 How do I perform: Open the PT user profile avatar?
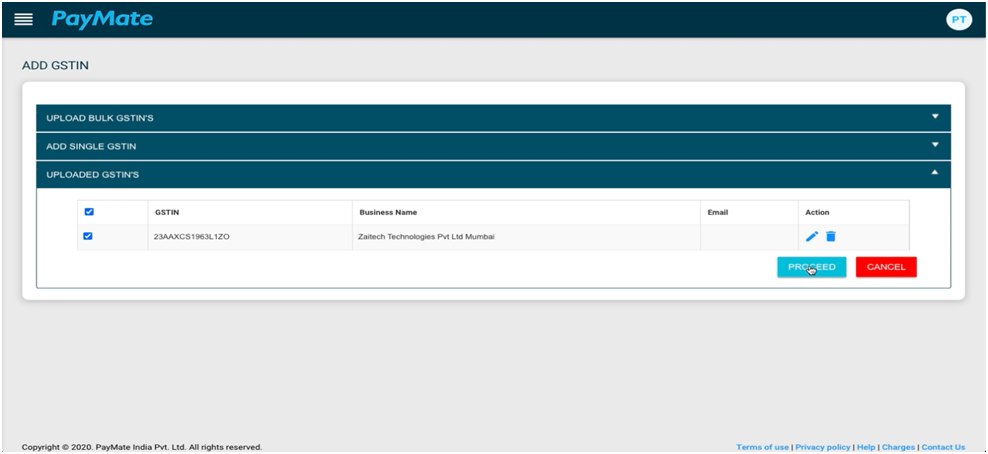(958, 20)
